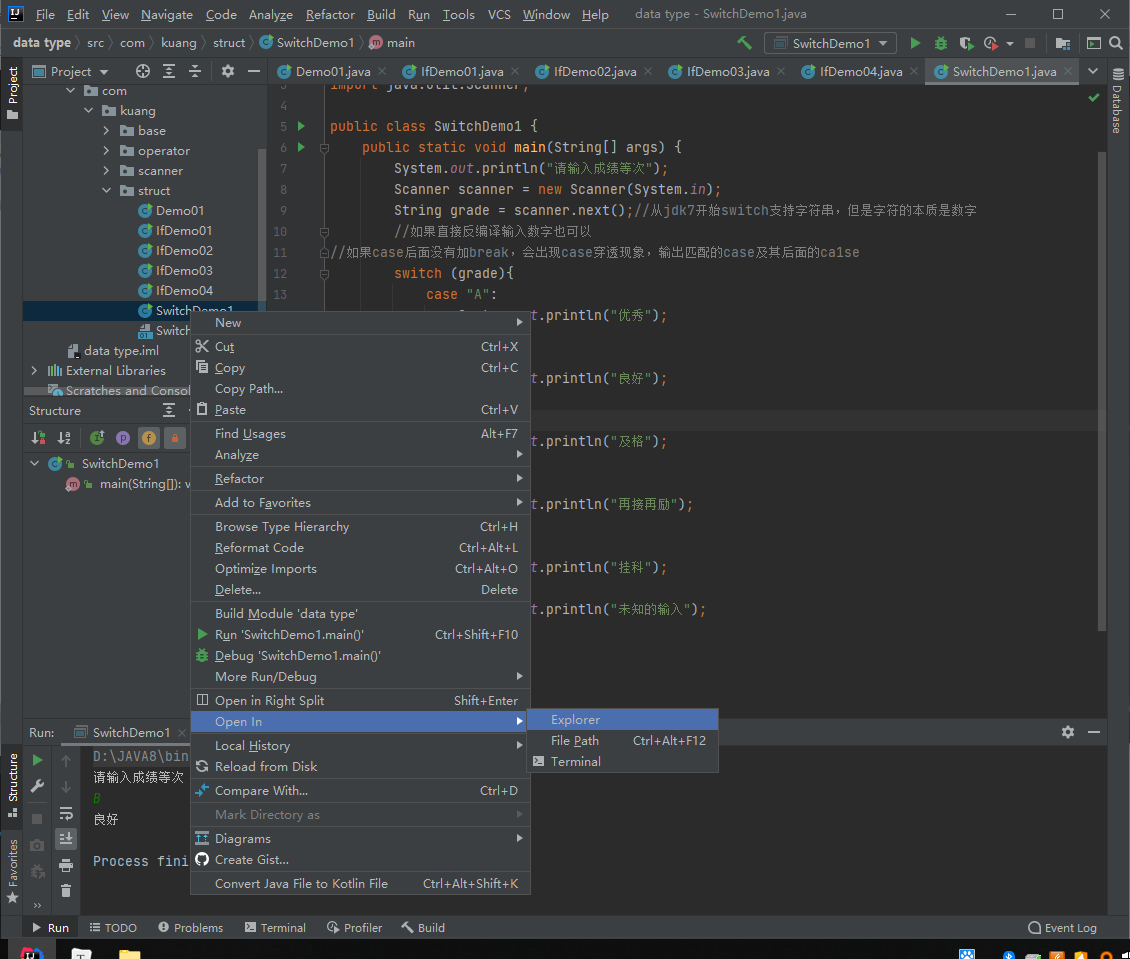The width and height of the screenshot is (1130, 959).
Task: Run SwitchDemo1 with the green toolbar play button
Action: (x=915, y=43)
